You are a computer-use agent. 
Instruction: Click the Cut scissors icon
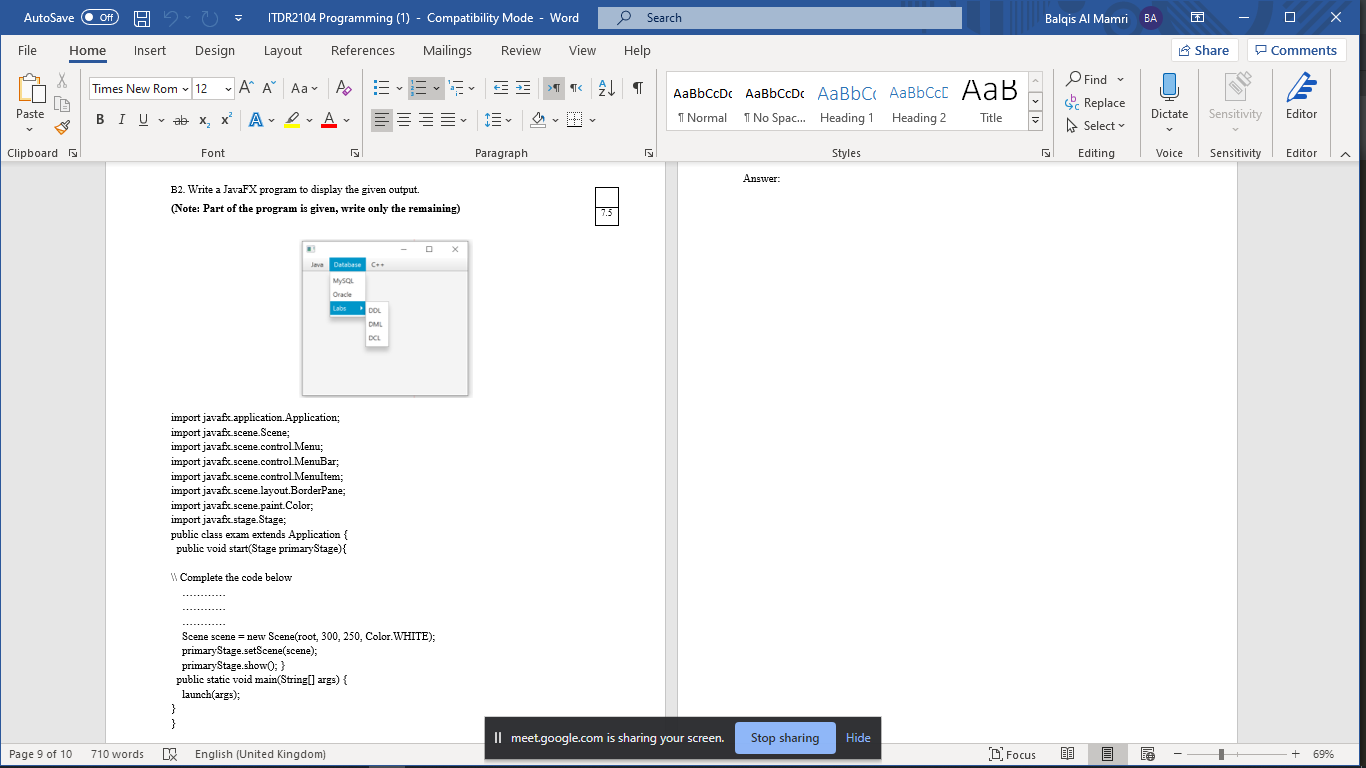[x=62, y=80]
